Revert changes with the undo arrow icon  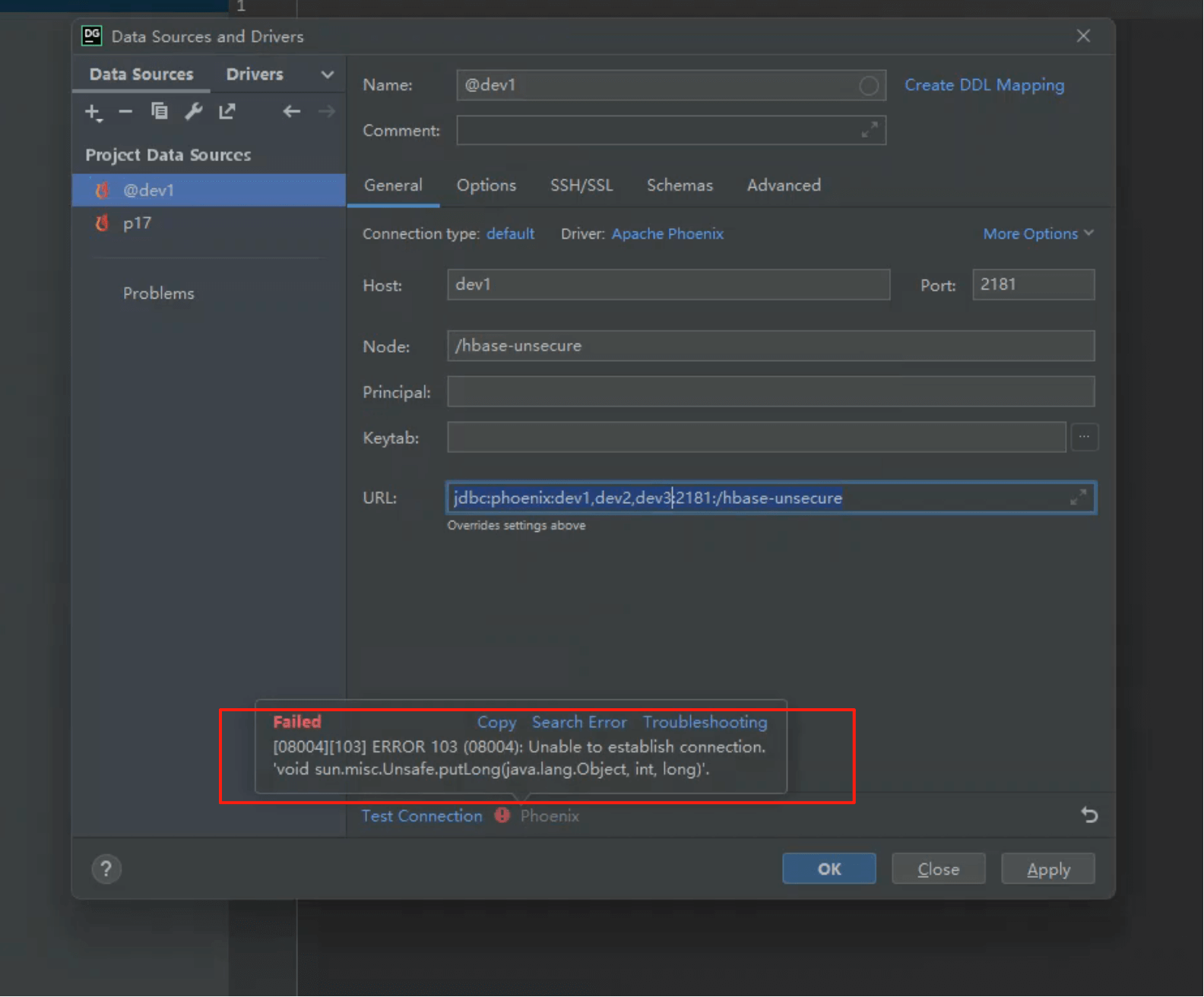point(1089,815)
